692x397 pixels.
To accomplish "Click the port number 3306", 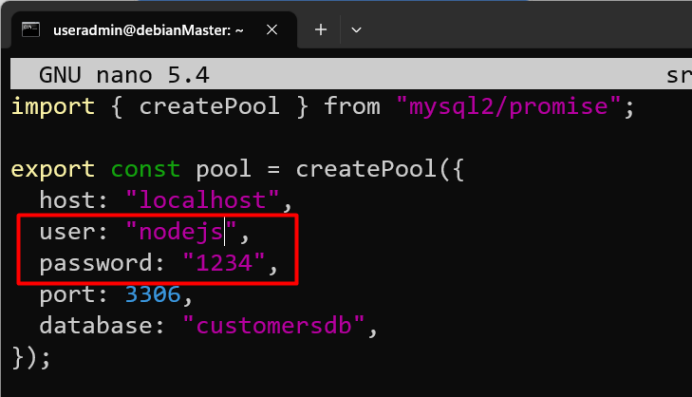I will (153, 294).
